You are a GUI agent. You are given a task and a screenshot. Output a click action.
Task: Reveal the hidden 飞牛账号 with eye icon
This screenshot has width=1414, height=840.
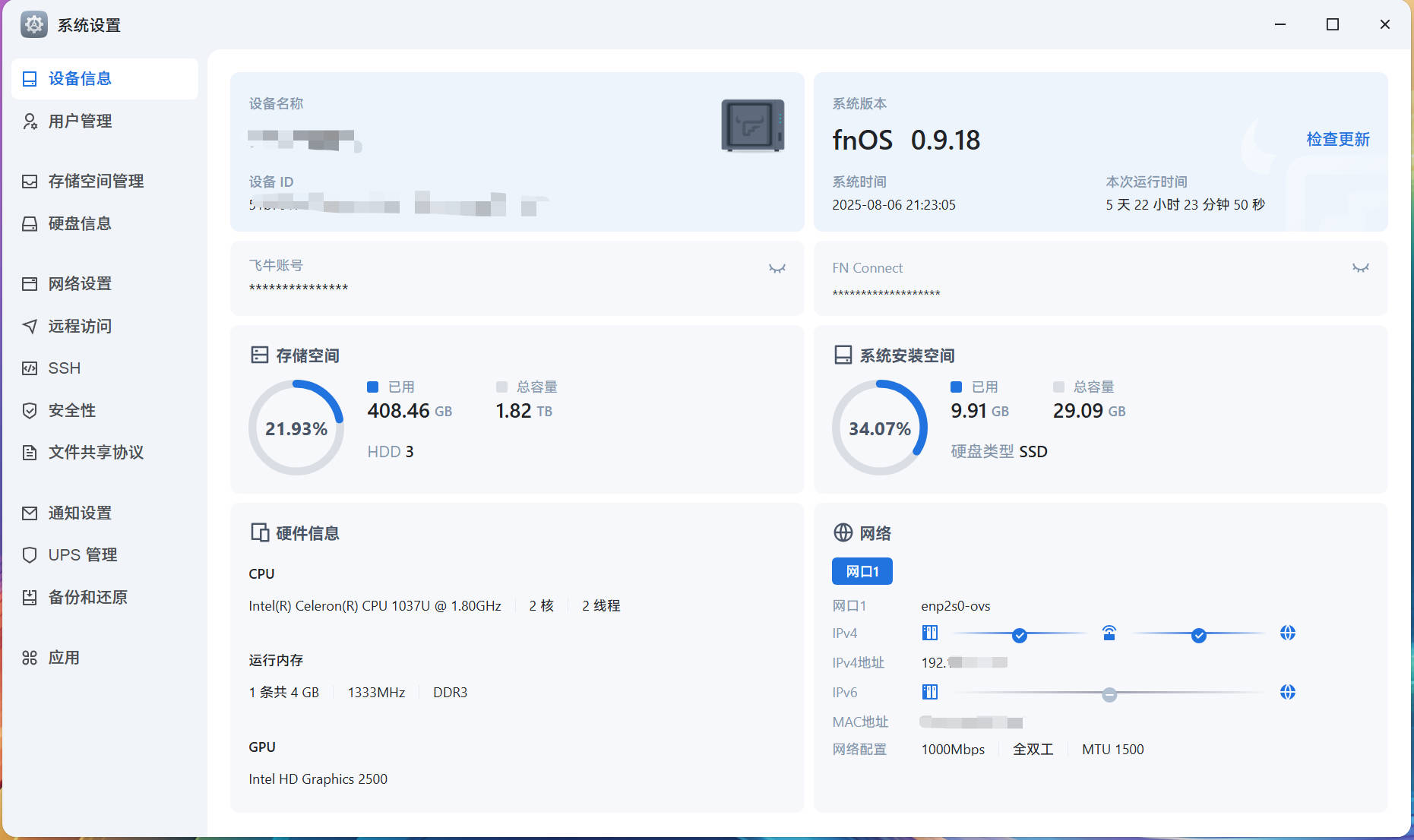(x=777, y=268)
